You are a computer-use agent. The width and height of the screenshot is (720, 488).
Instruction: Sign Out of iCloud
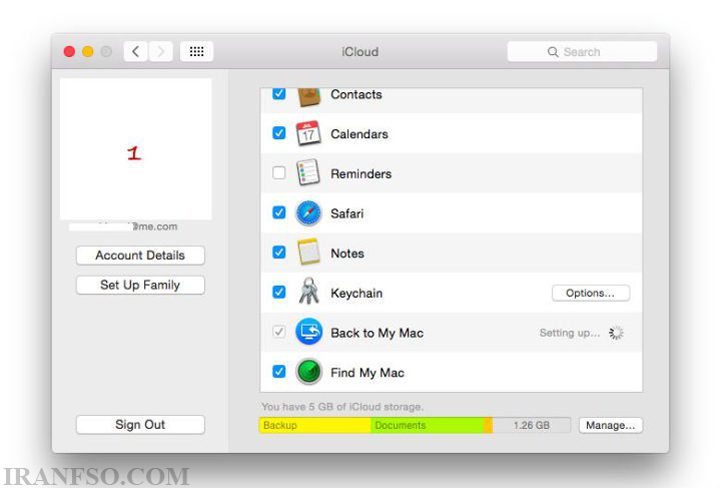(x=140, y=425)
